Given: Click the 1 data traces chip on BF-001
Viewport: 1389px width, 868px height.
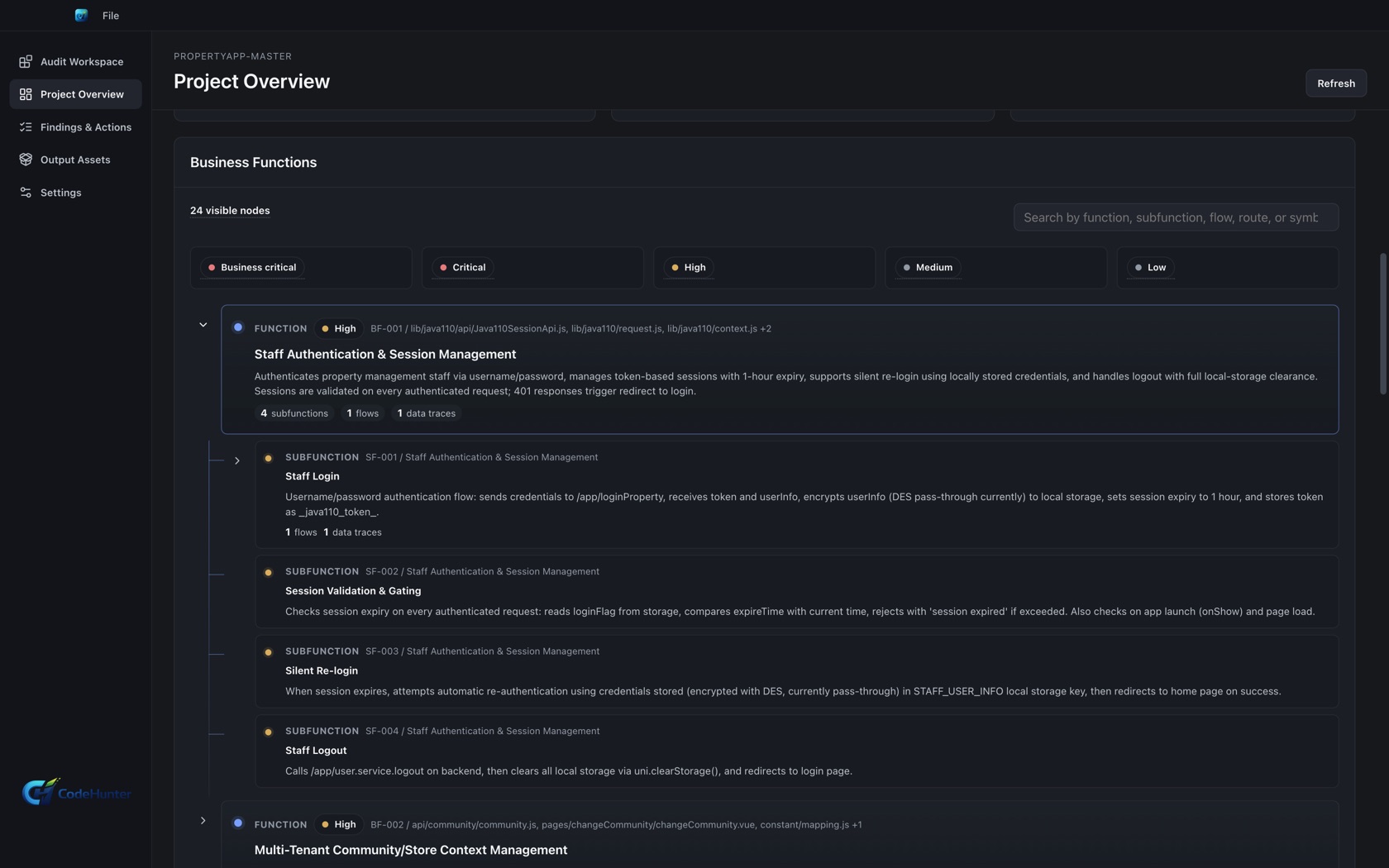Looking at the screenshot, I should click(427, 413).
